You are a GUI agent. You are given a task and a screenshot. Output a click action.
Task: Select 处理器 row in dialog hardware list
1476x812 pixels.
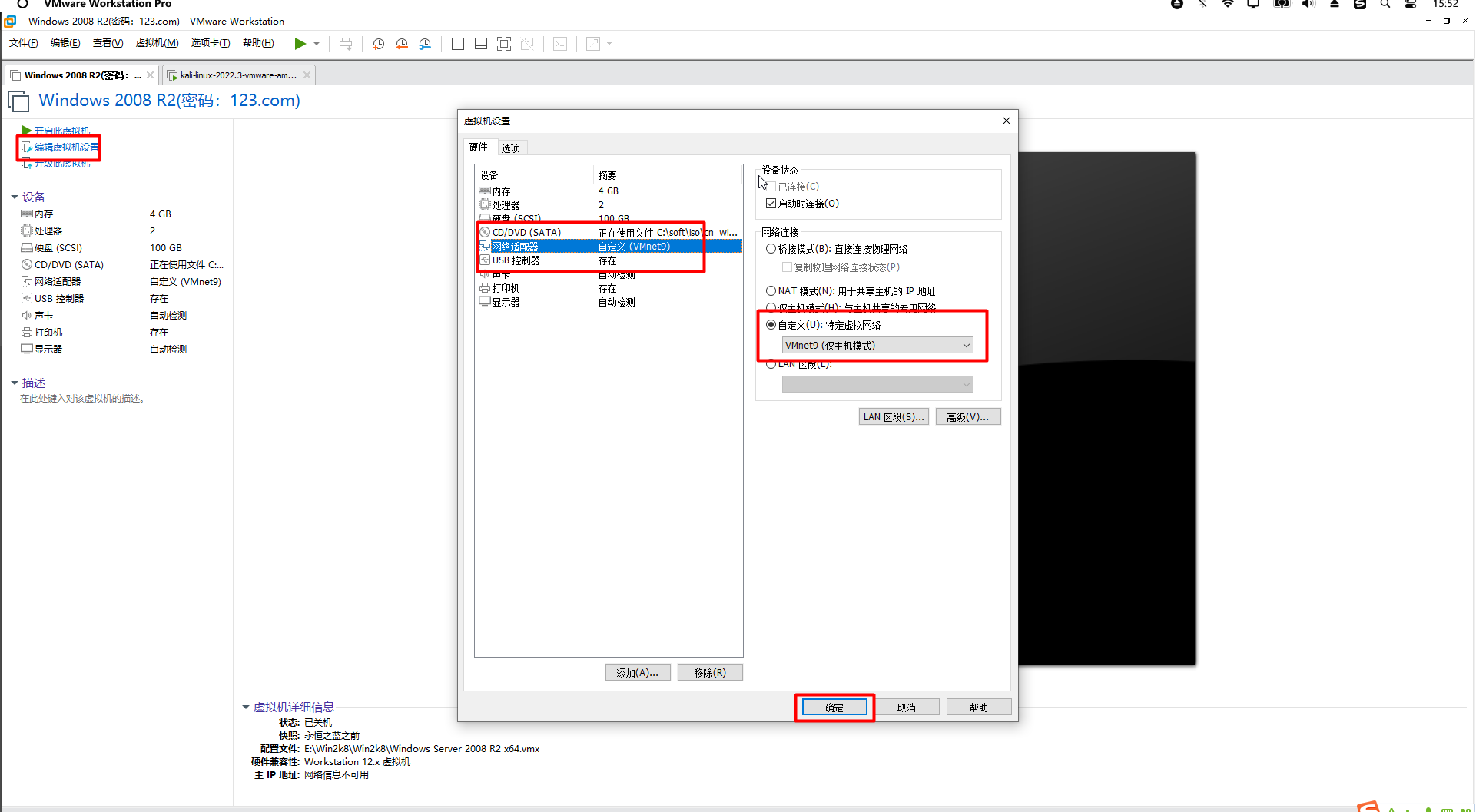(x=609, y=205)
